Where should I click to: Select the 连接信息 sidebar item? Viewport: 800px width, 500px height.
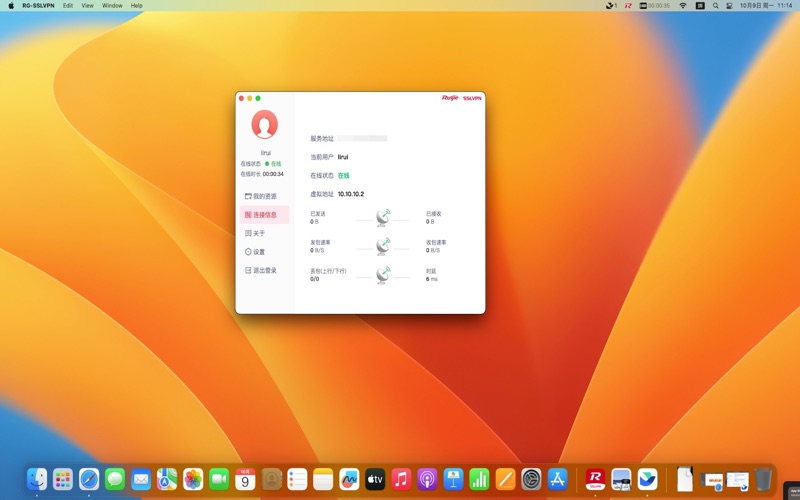[263, 215]
